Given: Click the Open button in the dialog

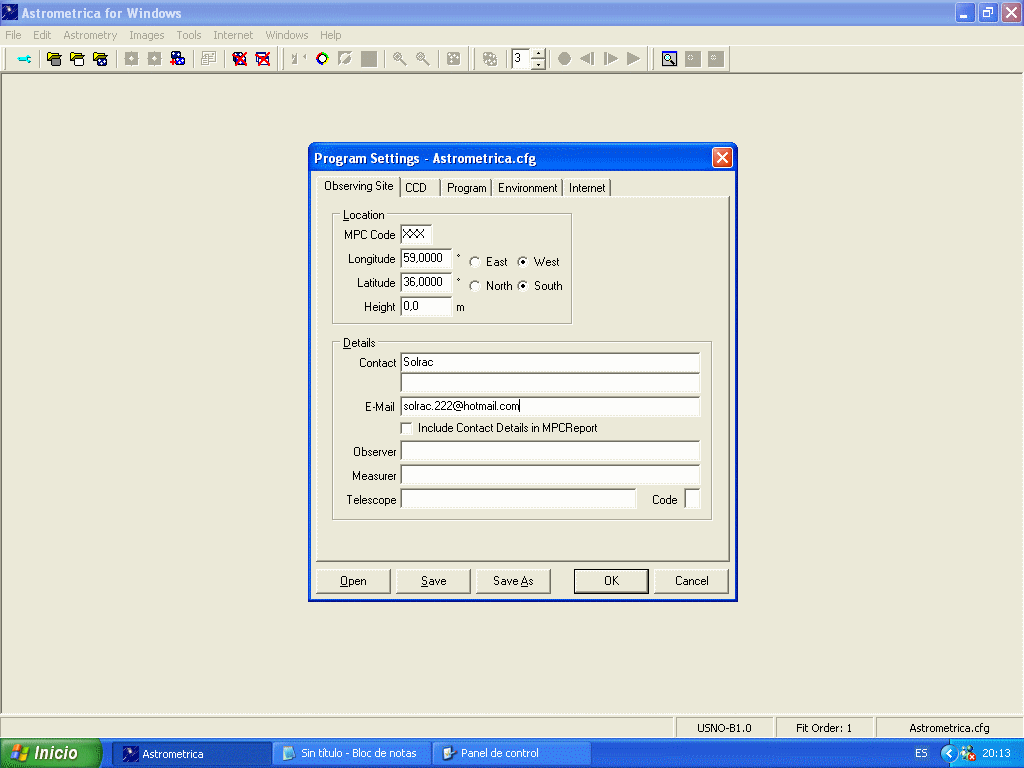Looking at the screenshot, I should (353, 581).
